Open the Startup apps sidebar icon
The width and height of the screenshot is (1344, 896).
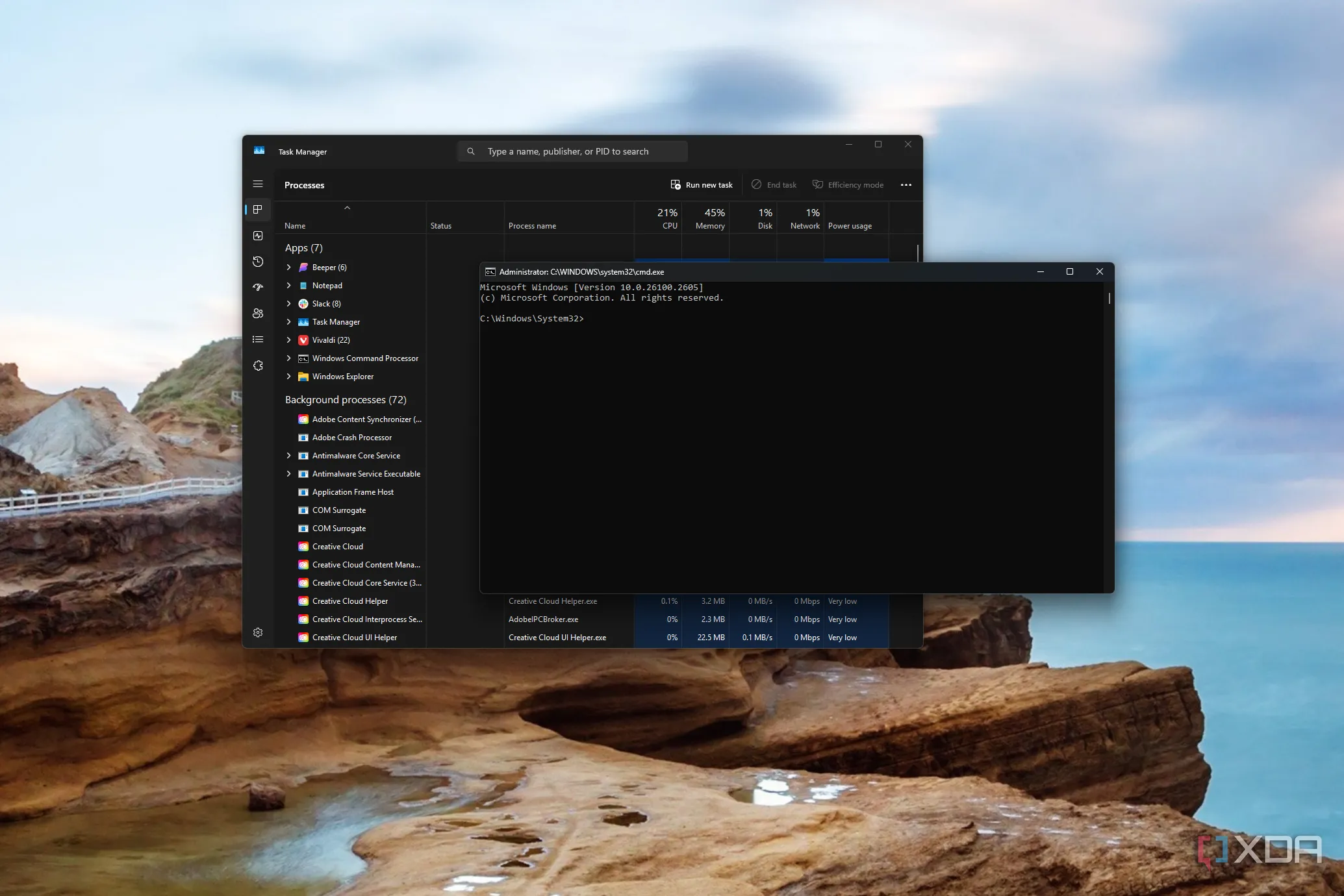click(258, 287)
